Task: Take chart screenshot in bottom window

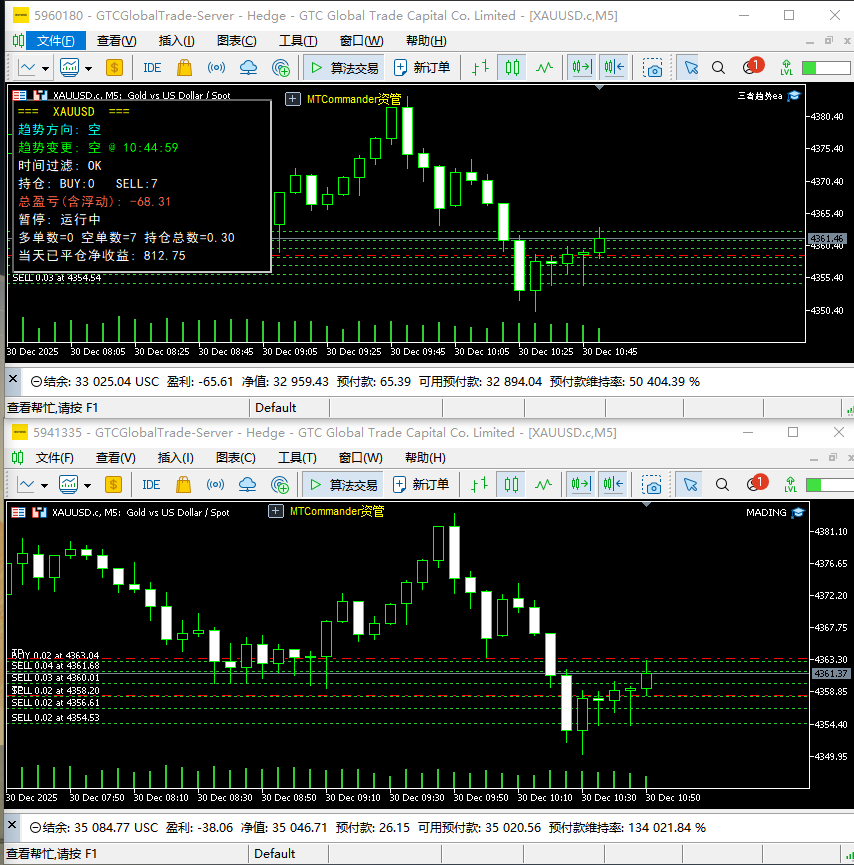Action: 652,485
